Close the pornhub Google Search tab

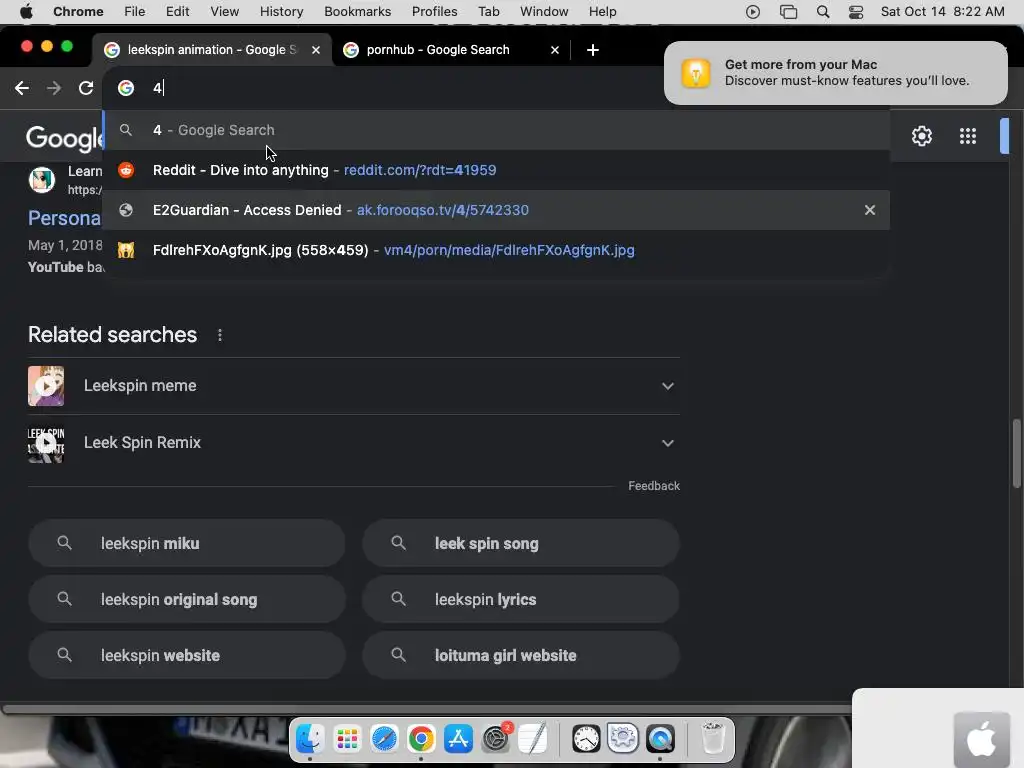(x=554, y=50)
